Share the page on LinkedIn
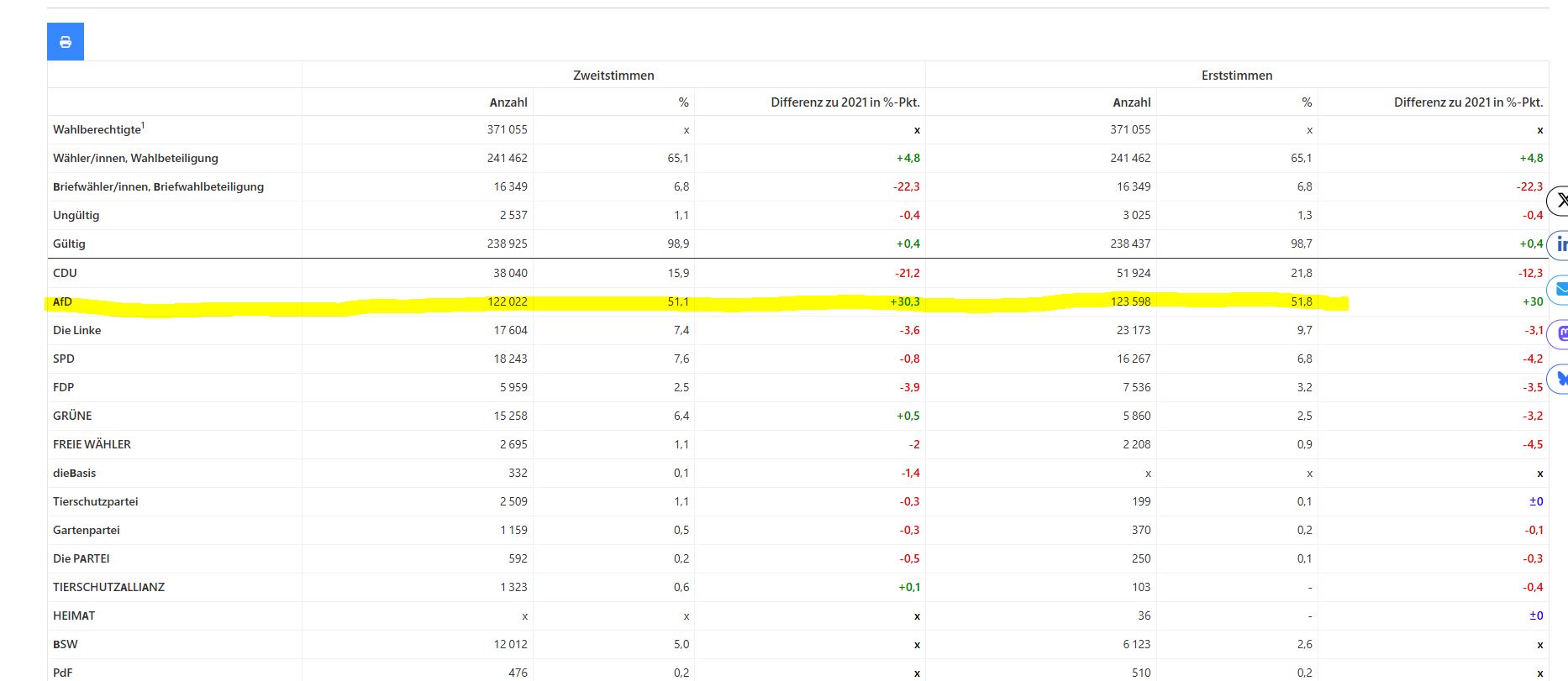 (x=1559, y=244)
